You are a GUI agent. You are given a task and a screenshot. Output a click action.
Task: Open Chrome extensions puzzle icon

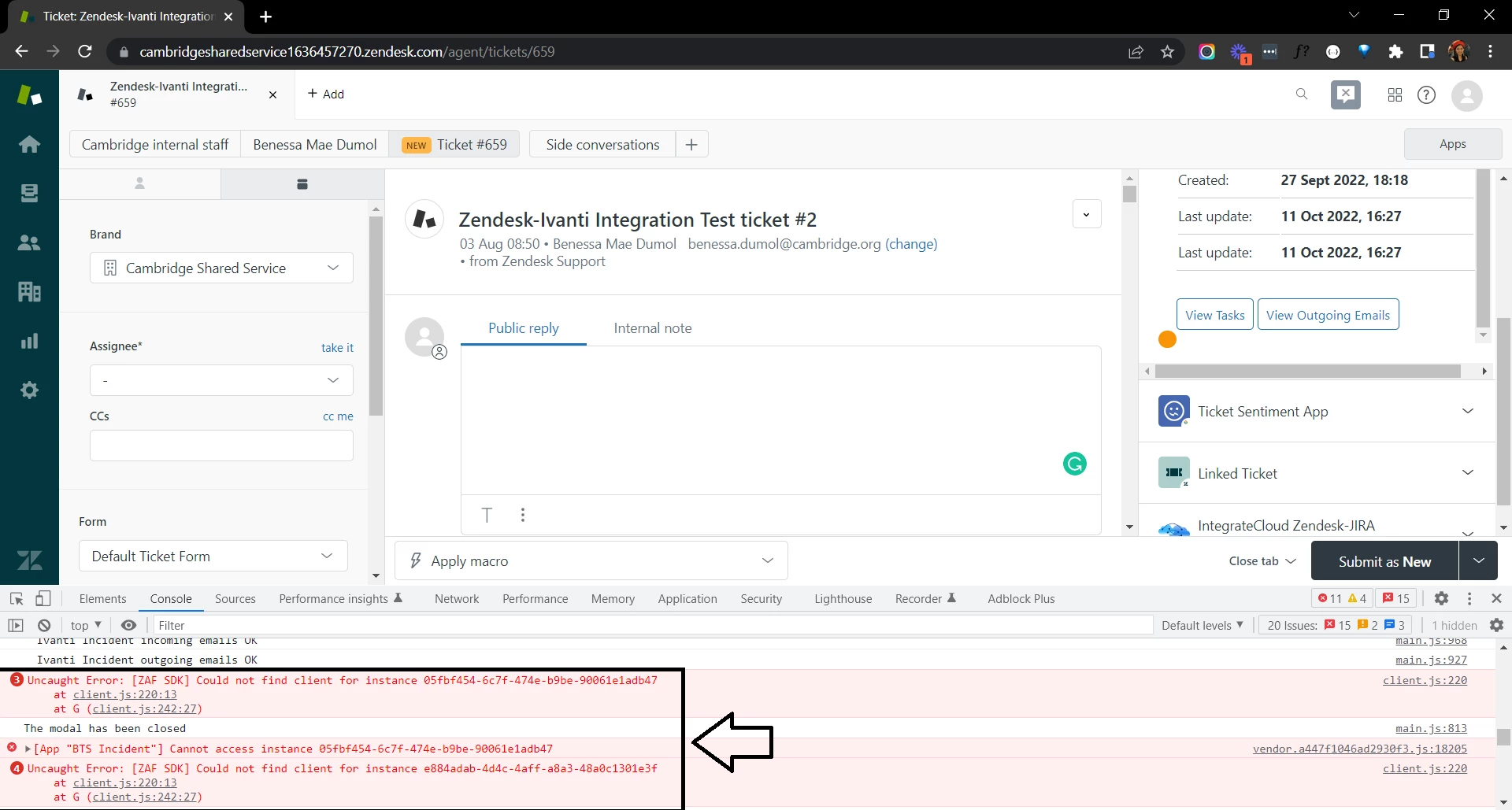pyautogui.click(x=1395, y=52)
